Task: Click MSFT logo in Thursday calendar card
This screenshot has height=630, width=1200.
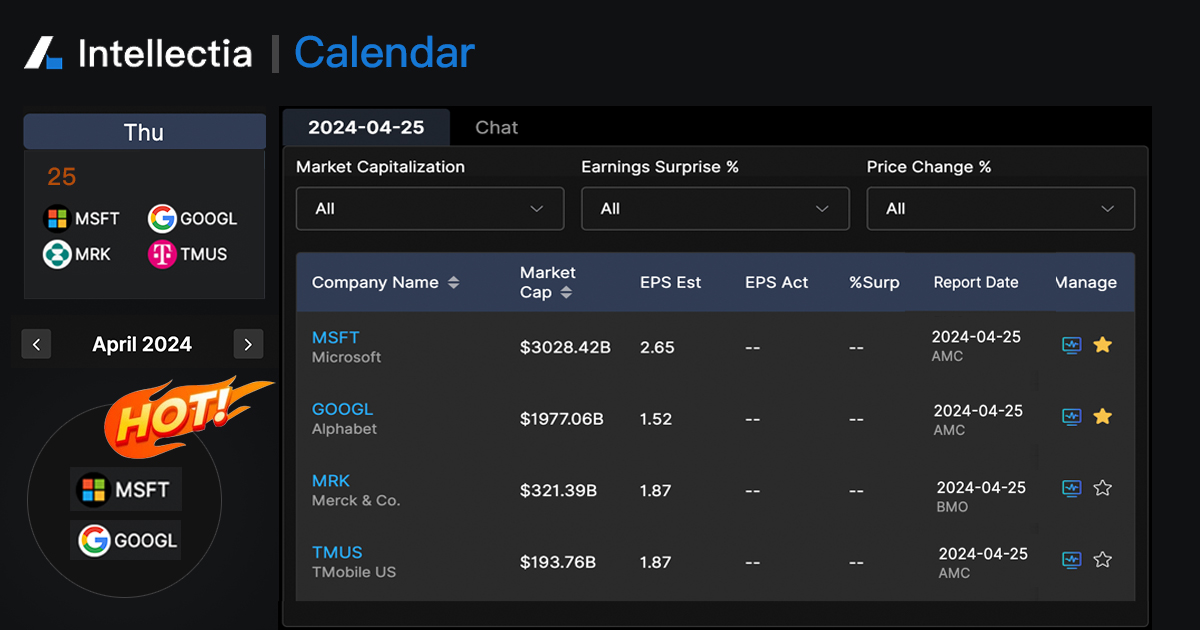Action: click(57, 218)
